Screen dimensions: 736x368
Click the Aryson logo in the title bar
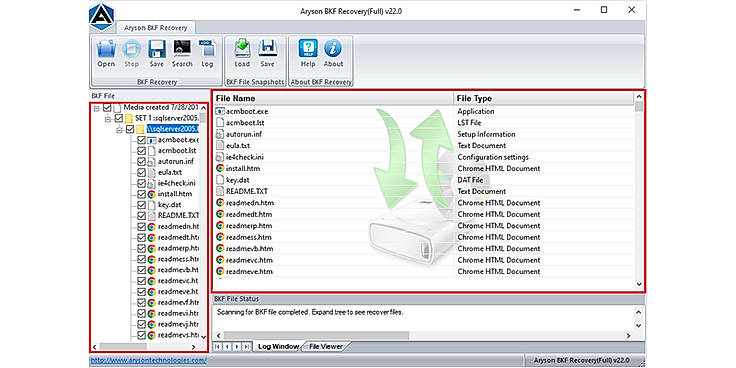(101, 17)
